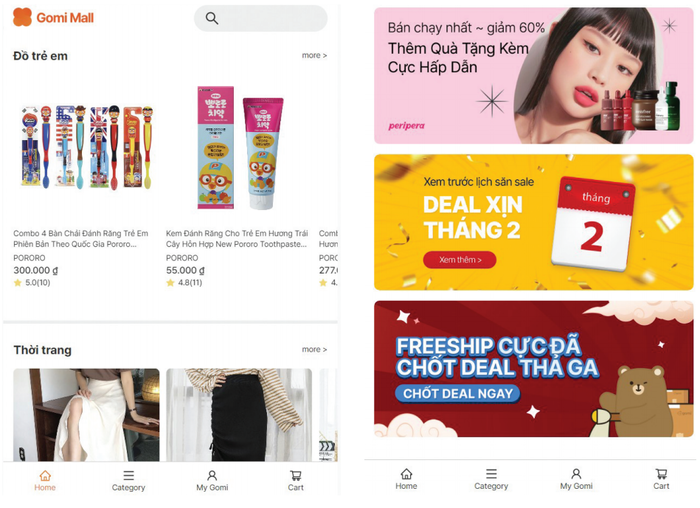Click CHỐT DEAL NGAY button
This screenshot has width=700, height=508.
(x=458, y=393)
